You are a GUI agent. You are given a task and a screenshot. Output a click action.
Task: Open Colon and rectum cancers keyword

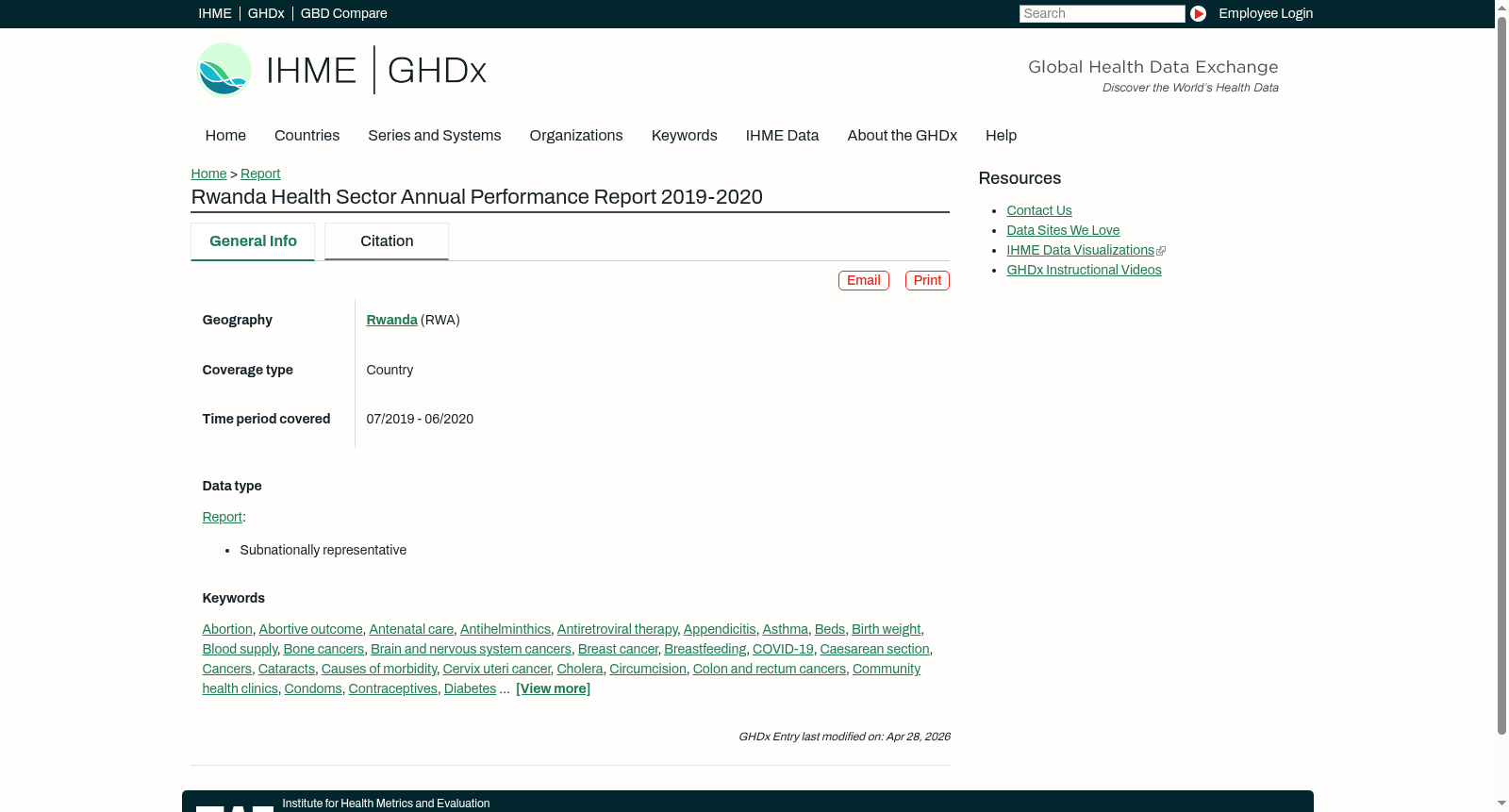click(x=770, y=669)
